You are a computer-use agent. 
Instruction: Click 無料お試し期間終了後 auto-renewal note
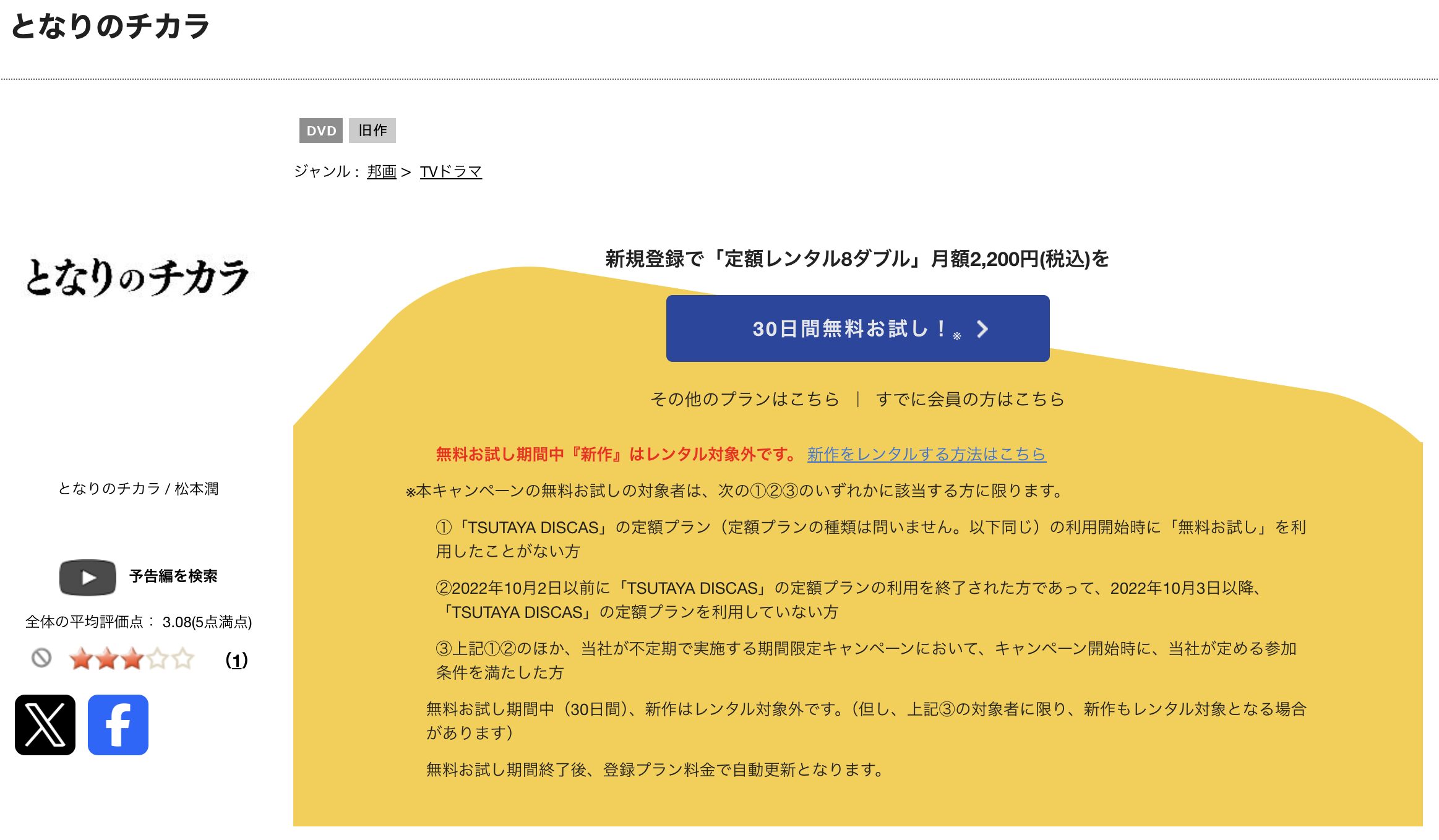point(655,769)
